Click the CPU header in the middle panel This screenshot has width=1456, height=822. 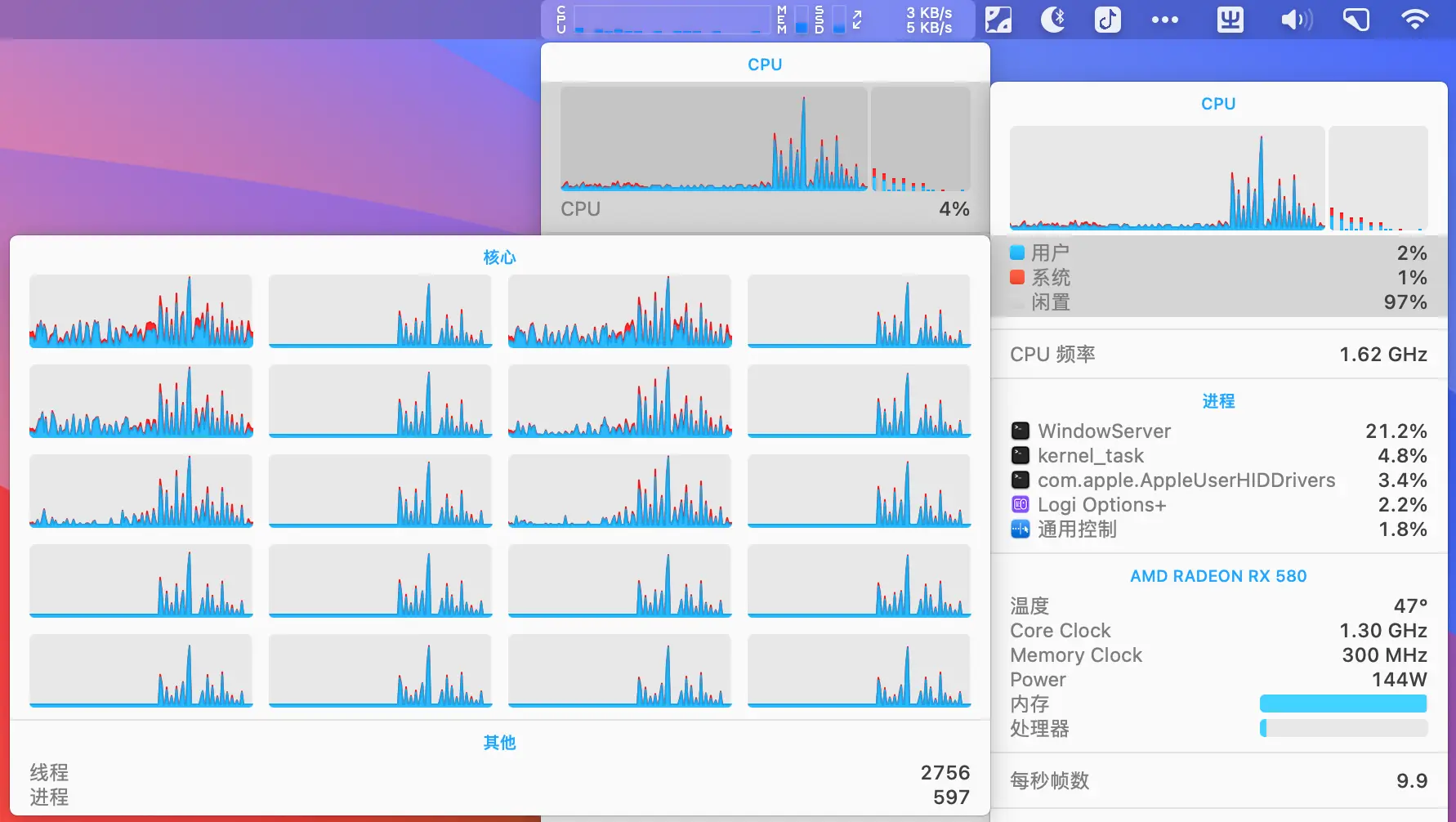click(x=765, y=65)
